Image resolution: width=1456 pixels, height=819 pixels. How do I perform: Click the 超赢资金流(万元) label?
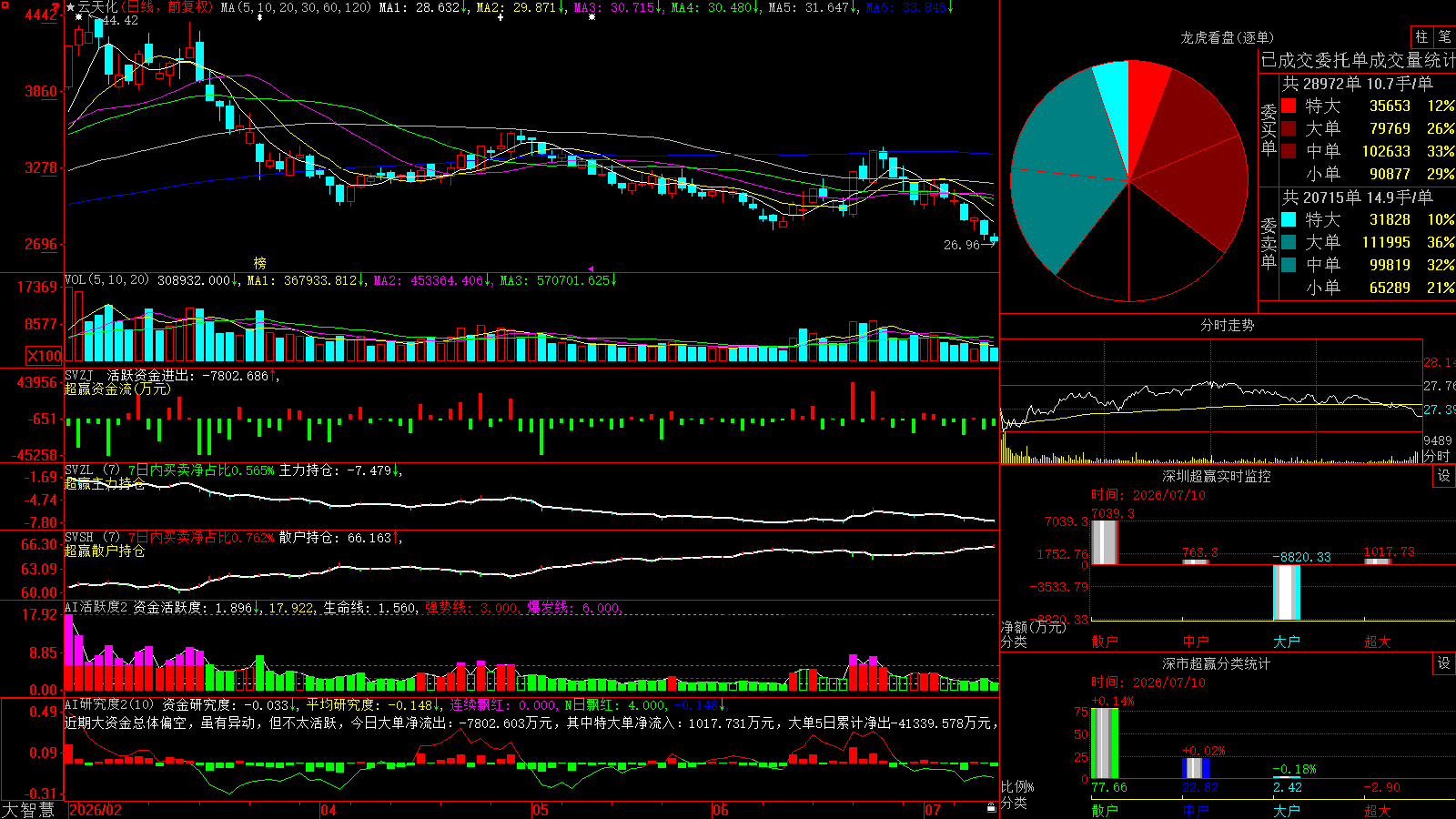point(117,389)
